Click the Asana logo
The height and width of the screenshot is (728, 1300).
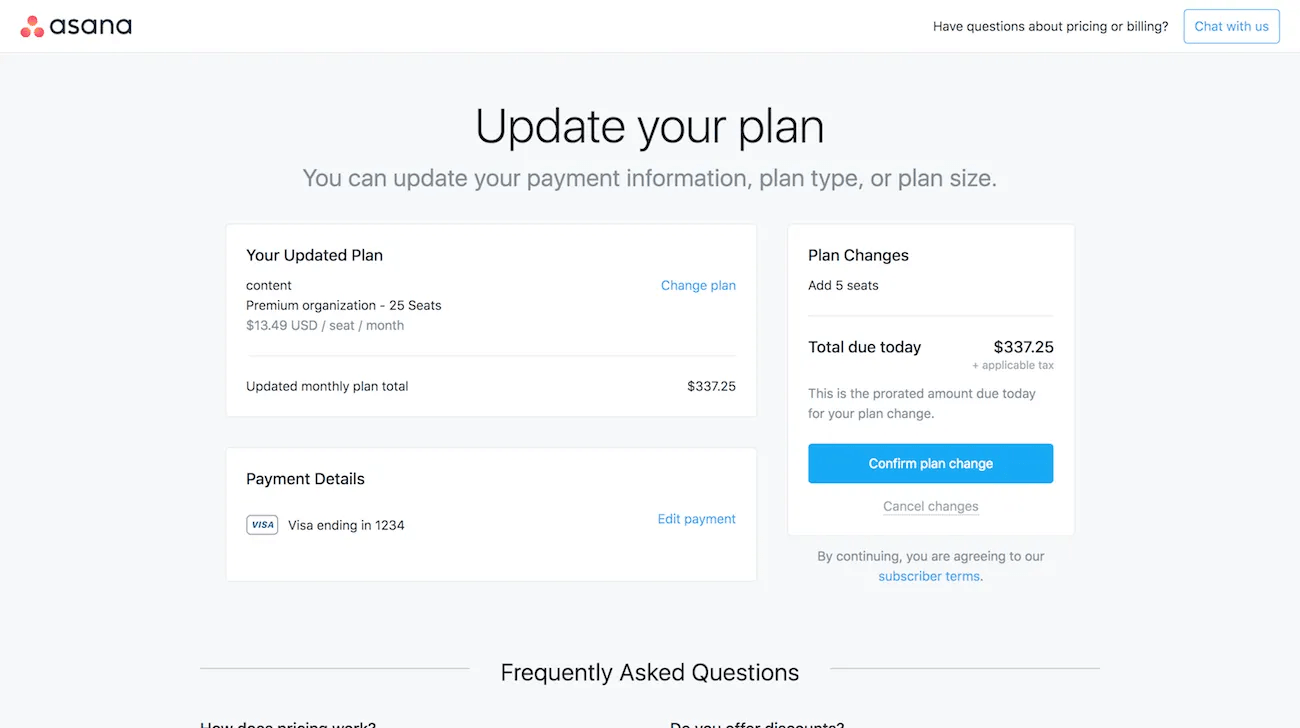pos(76,26)
